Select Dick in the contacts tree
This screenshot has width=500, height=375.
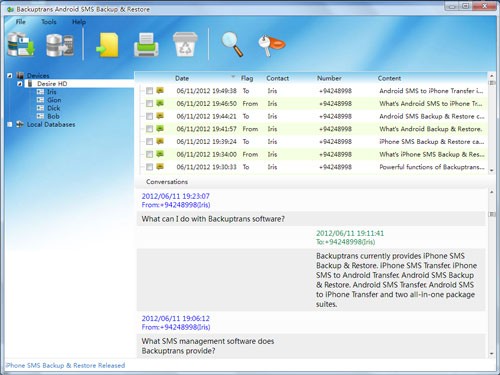pyautogui.click(x=54, y=108)
